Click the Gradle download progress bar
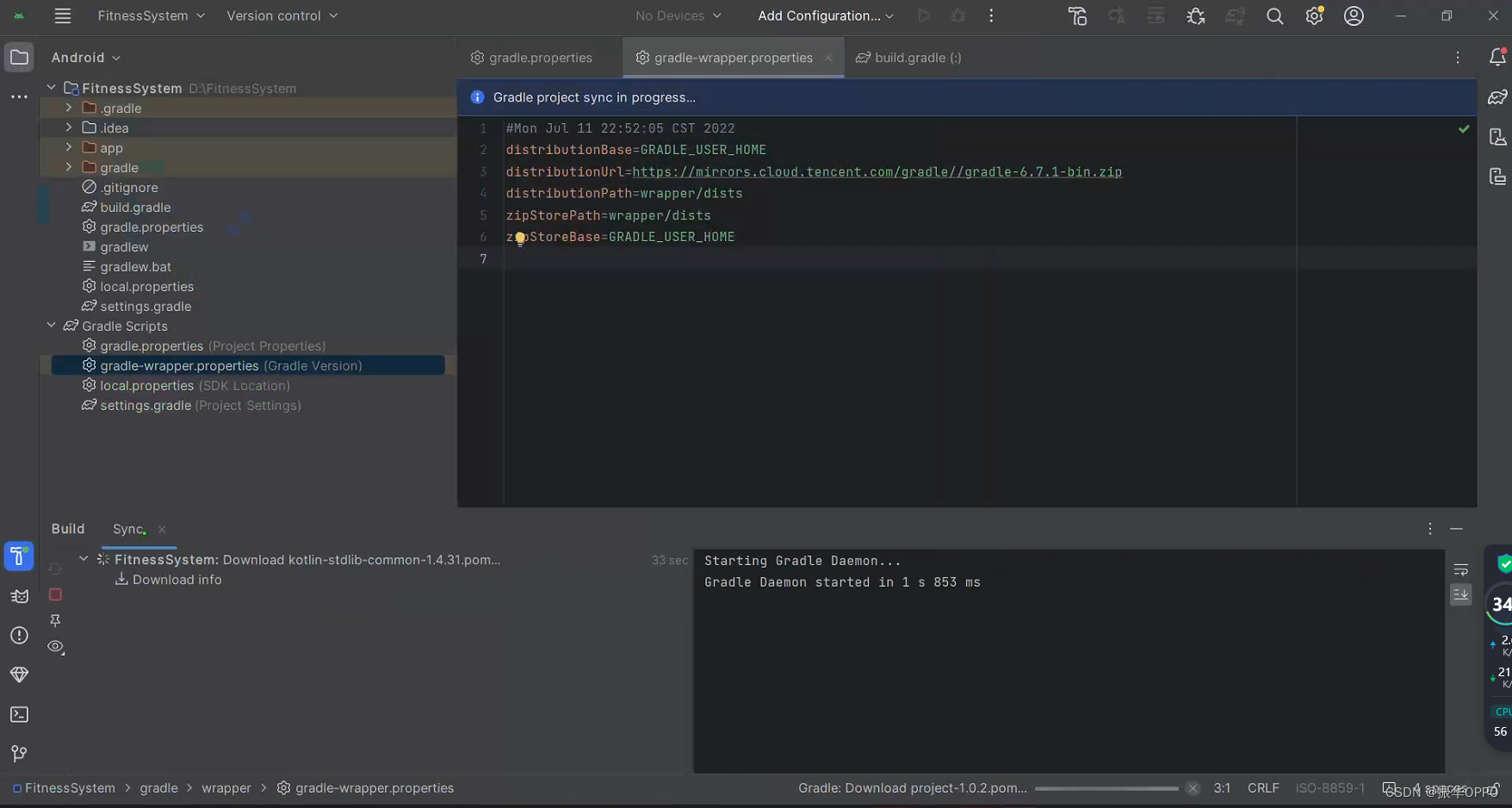 [x=1106, y=788]
